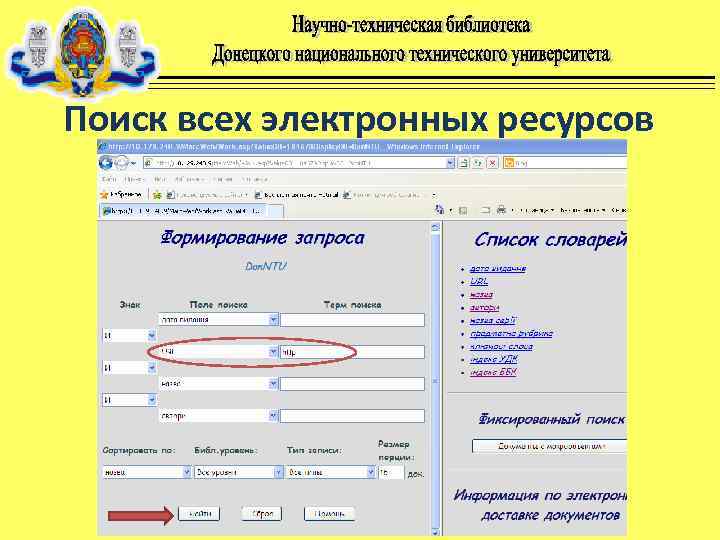
Task: Click the browser Back arrow button
Action: (x=106, y=163)
